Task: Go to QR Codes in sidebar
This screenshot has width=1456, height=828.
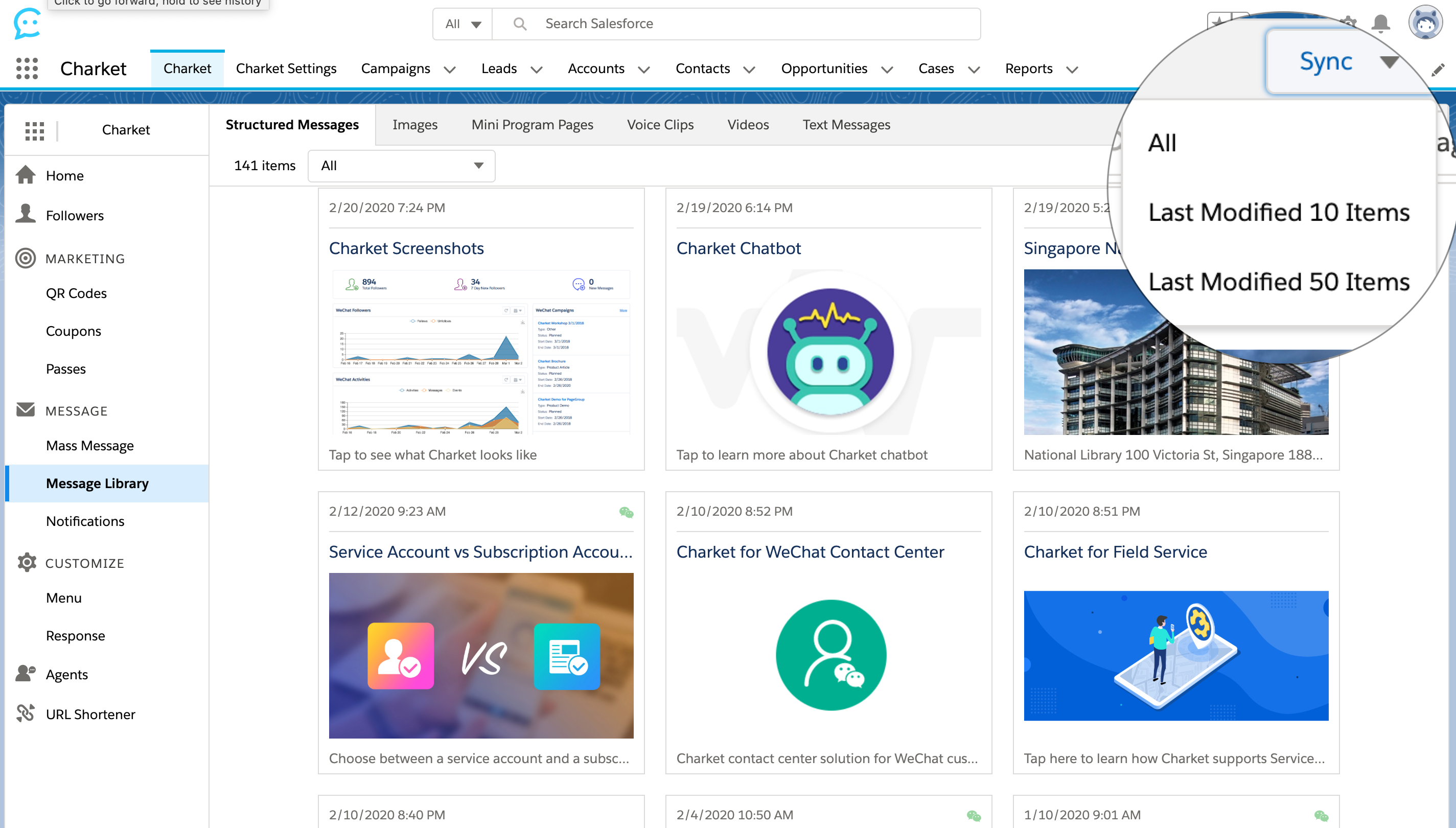Action: 76,293
